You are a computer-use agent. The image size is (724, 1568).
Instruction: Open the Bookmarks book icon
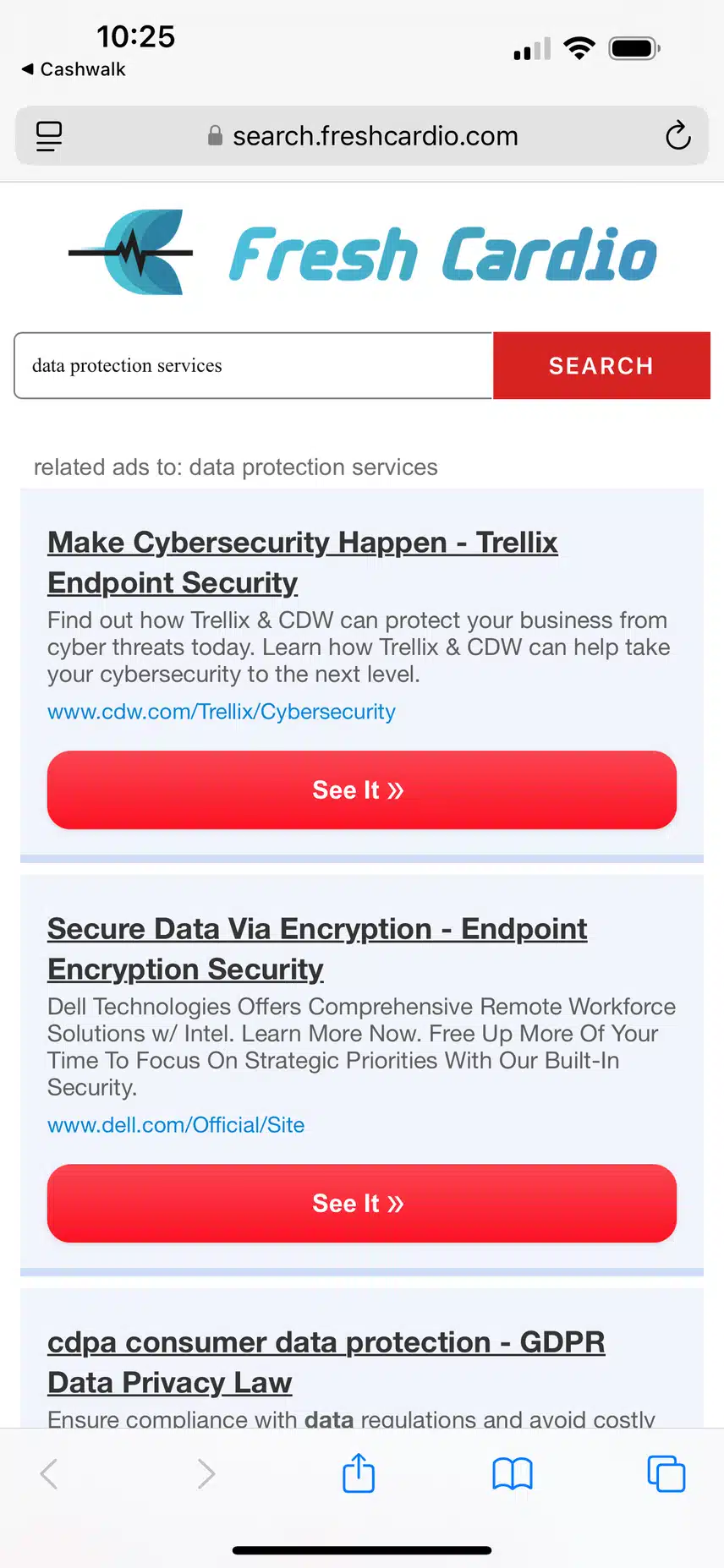513,1473
